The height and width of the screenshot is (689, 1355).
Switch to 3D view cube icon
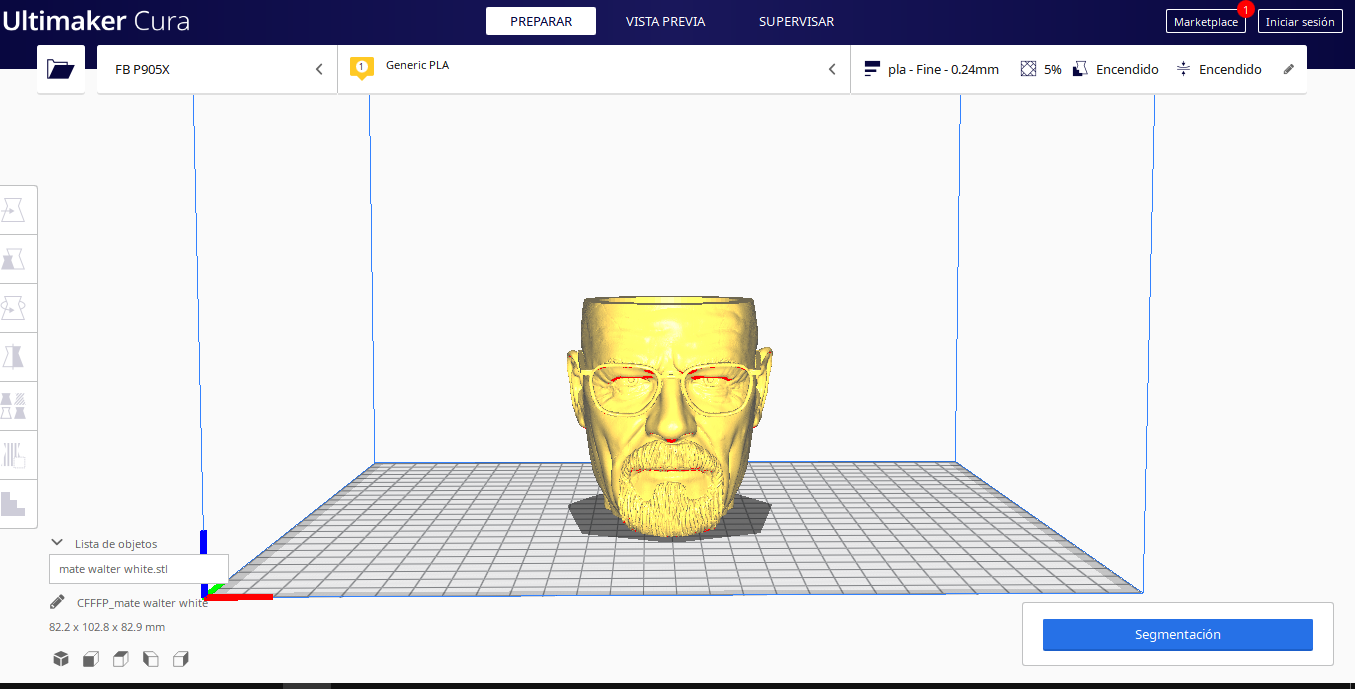(x=61, y=659)
